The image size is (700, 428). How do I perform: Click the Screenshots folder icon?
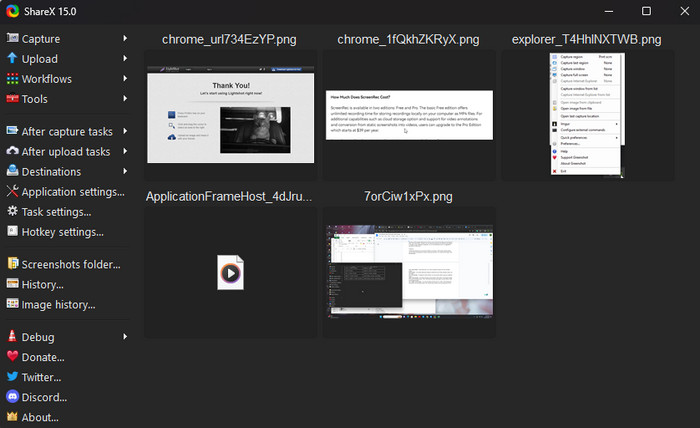tap(12, 263)
